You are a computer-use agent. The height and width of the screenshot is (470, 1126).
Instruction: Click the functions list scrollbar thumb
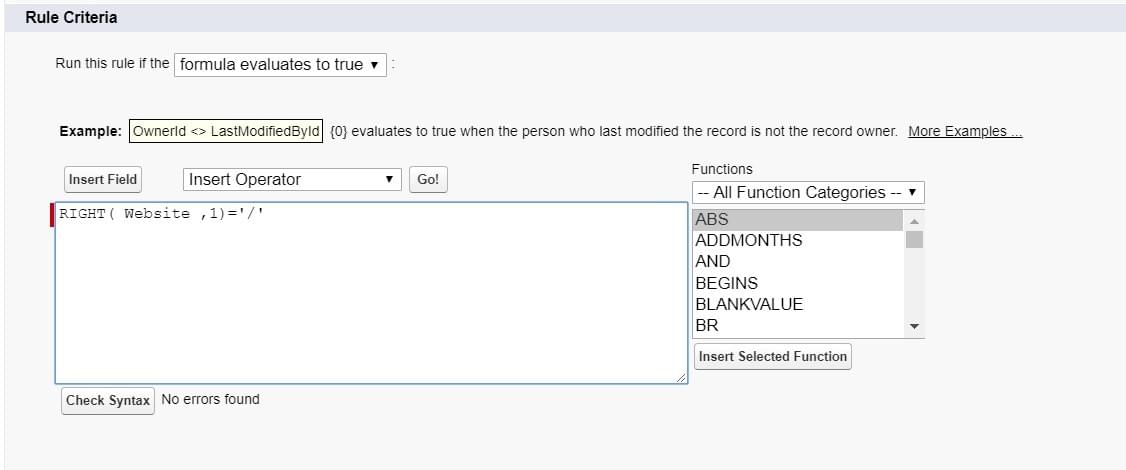click(914, 239)
